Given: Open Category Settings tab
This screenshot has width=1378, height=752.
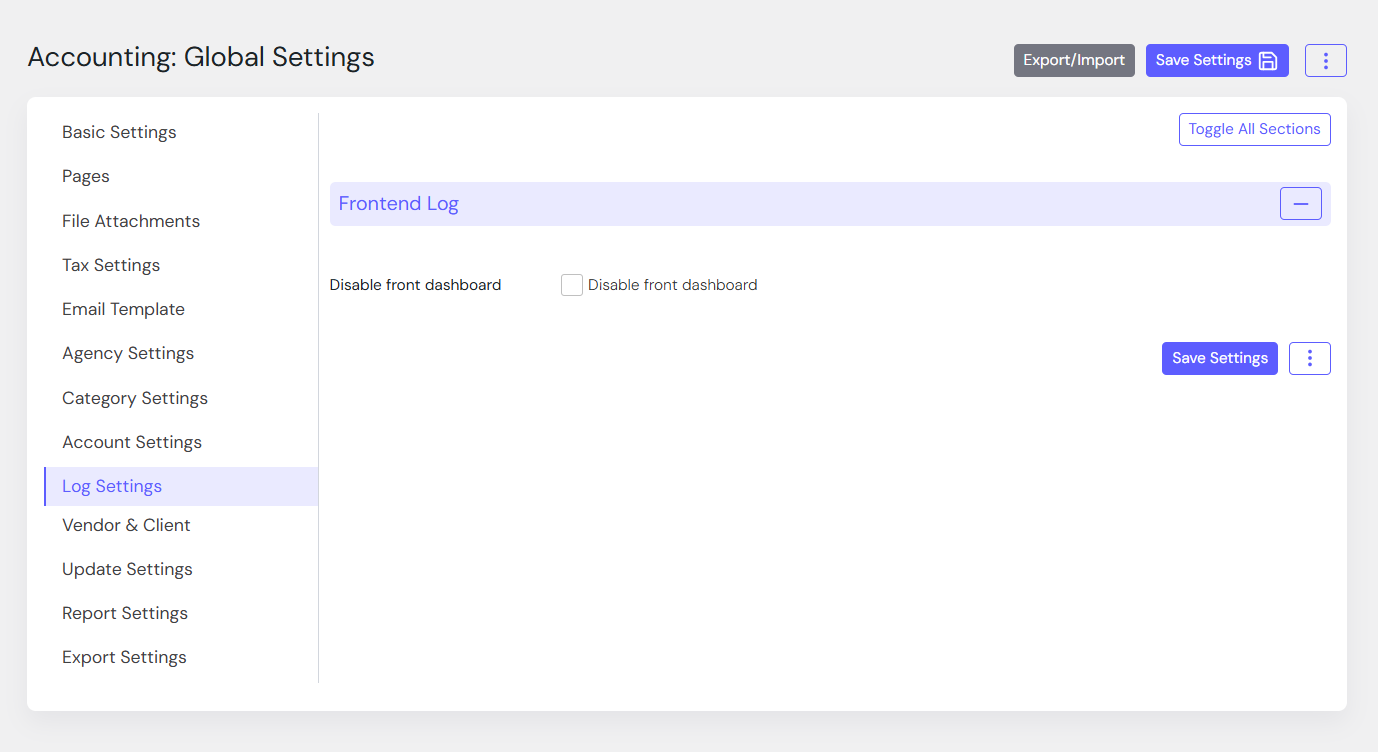Looking at the screenshot, I should coord(135,398).
